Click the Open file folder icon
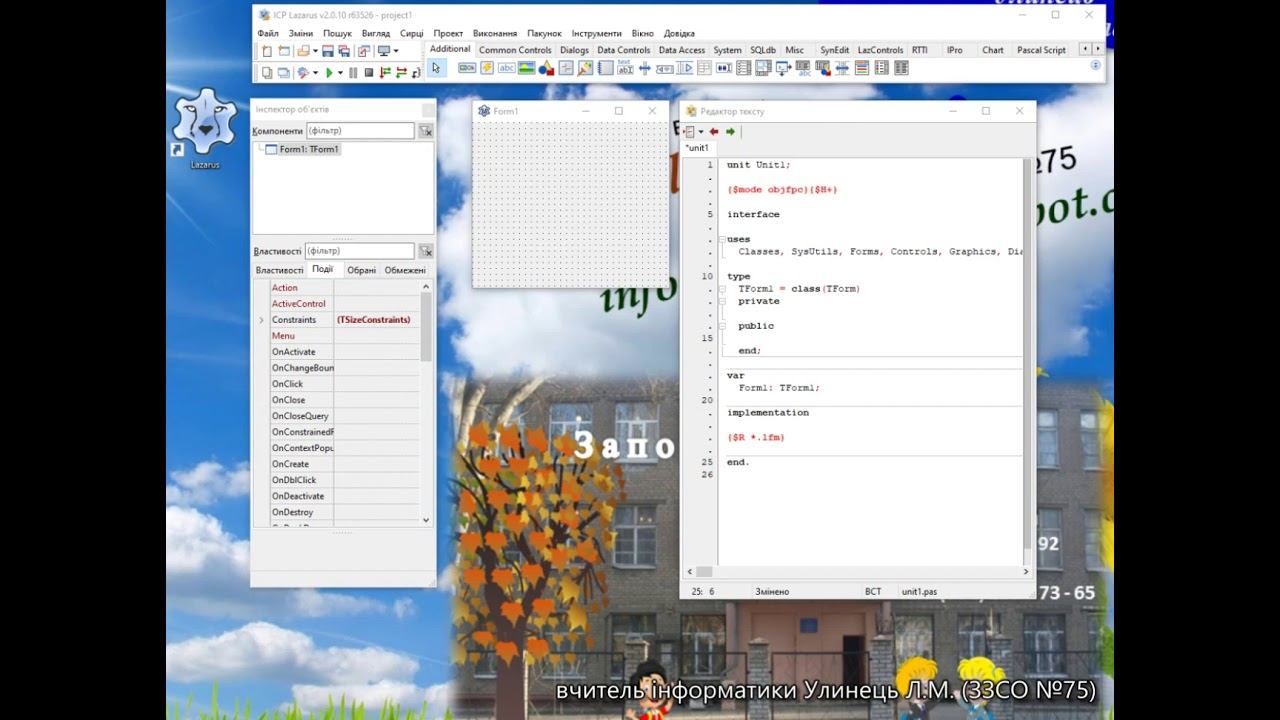 coord(303,51)
